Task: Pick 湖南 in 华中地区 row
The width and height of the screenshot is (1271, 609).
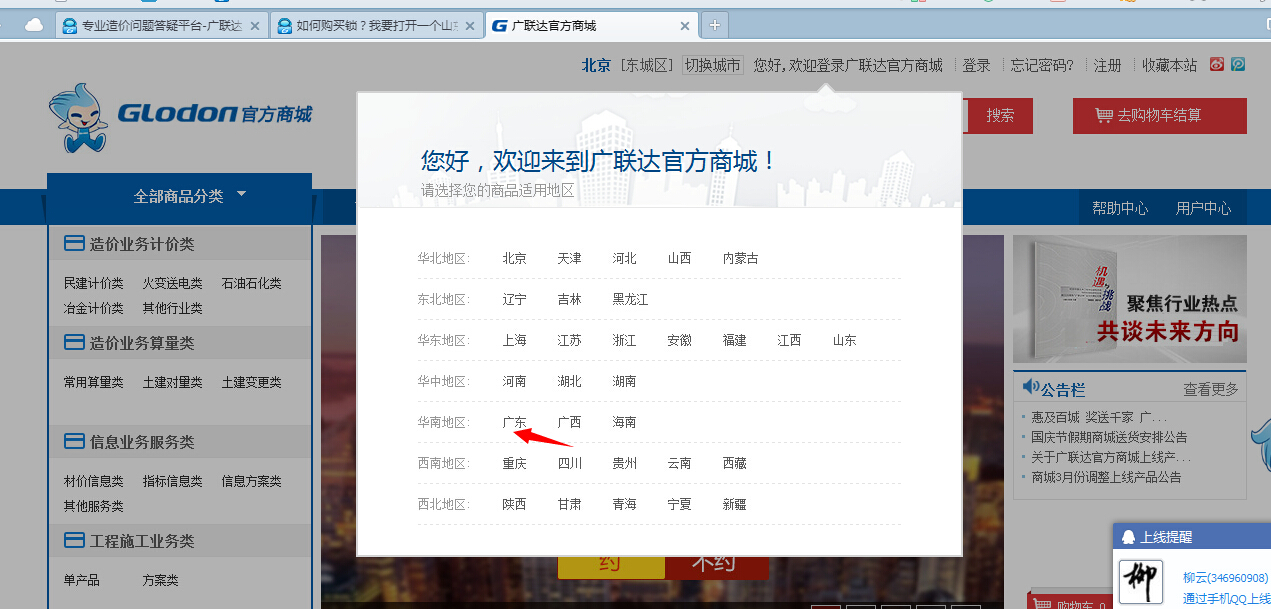Action: pyautogui.click(x=624, y=381)
